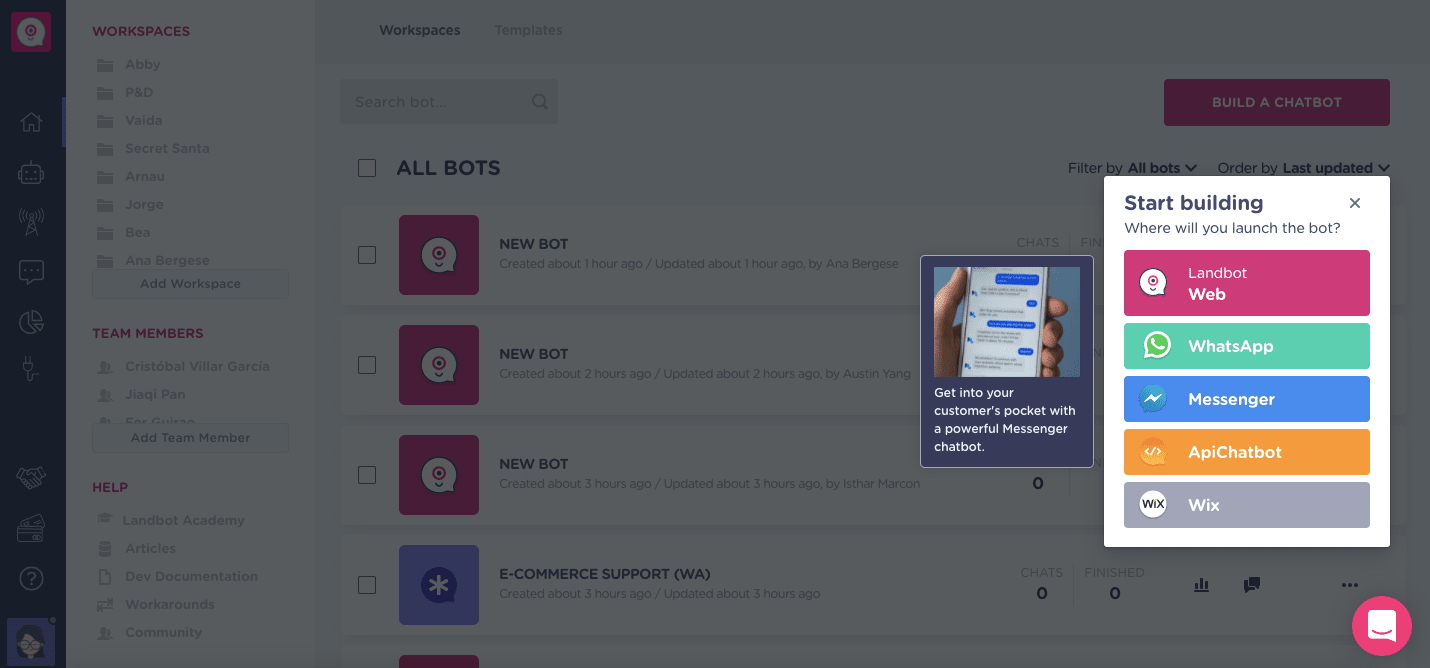Open the Home dashboard icon in sidebar

tap(31, 122)
